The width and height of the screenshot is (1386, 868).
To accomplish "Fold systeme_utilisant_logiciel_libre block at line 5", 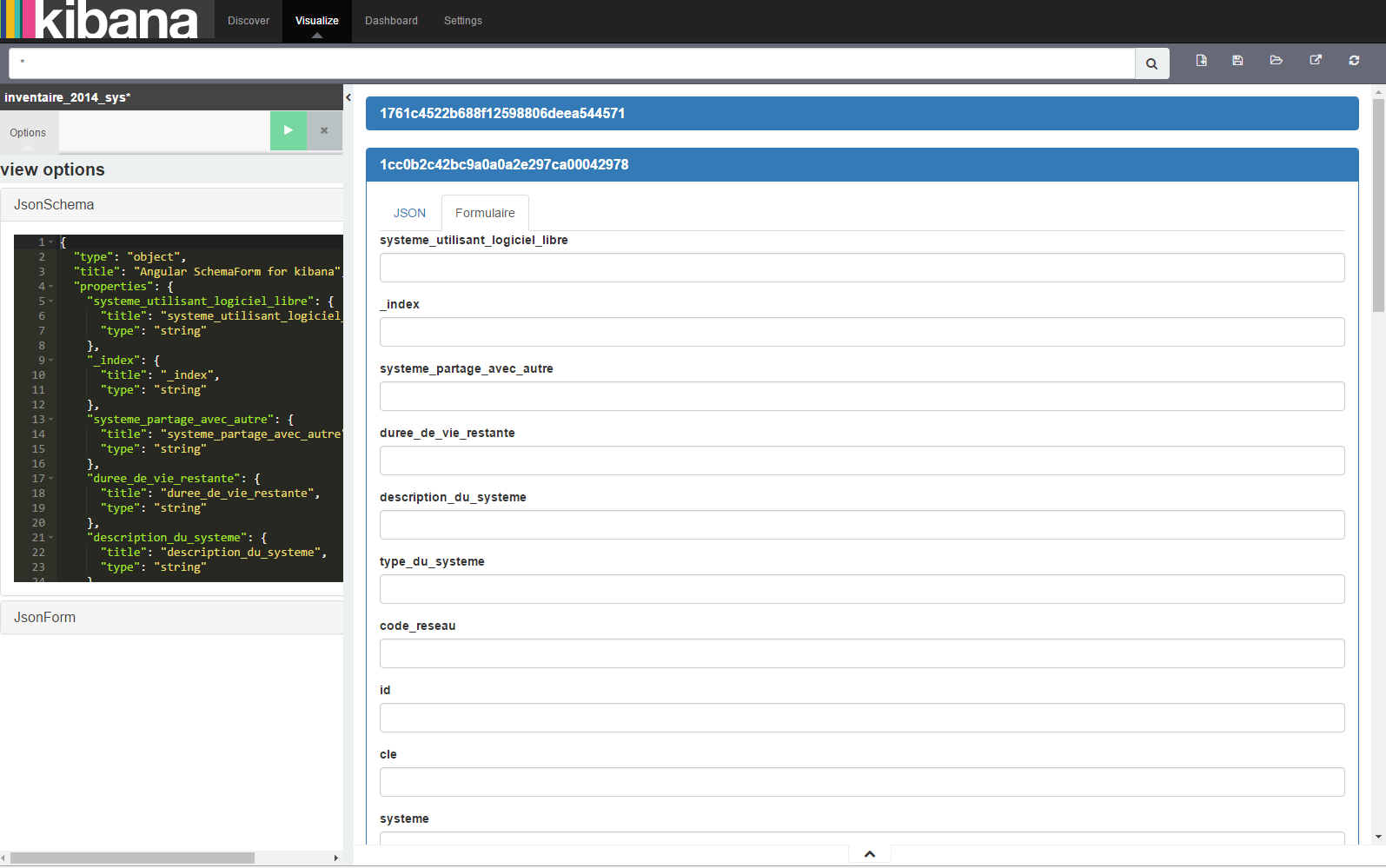I will pyautogui.click(x=51, y=301).
